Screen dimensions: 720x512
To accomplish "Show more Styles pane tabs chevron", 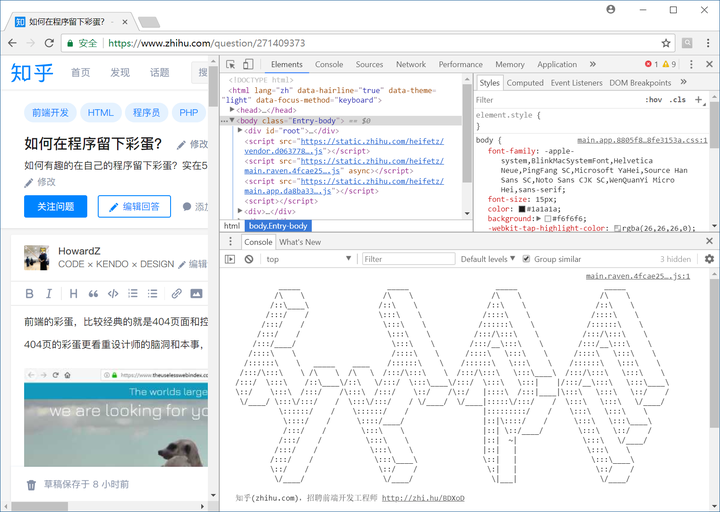I will 683,82.
